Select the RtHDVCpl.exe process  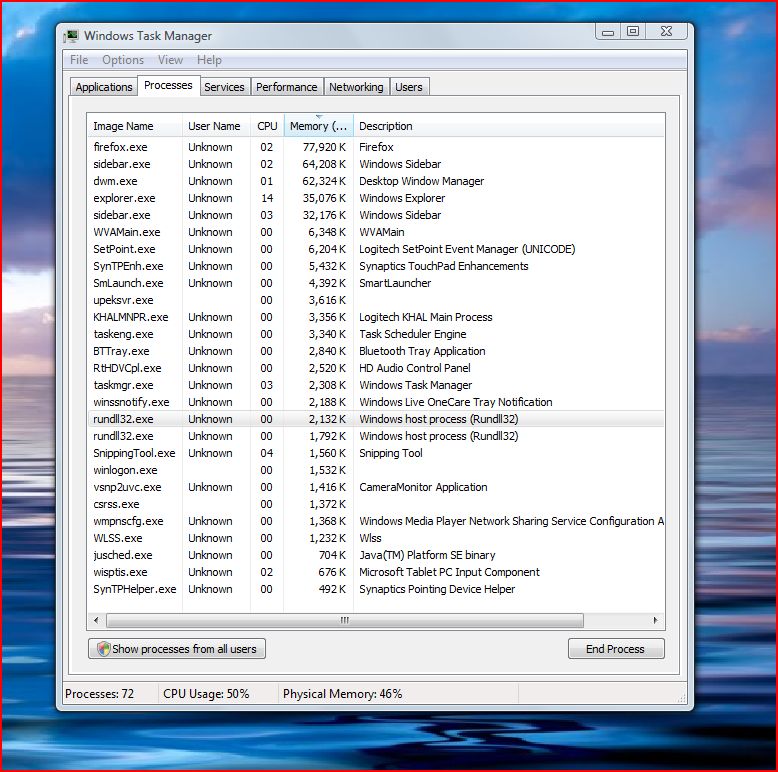376,368
